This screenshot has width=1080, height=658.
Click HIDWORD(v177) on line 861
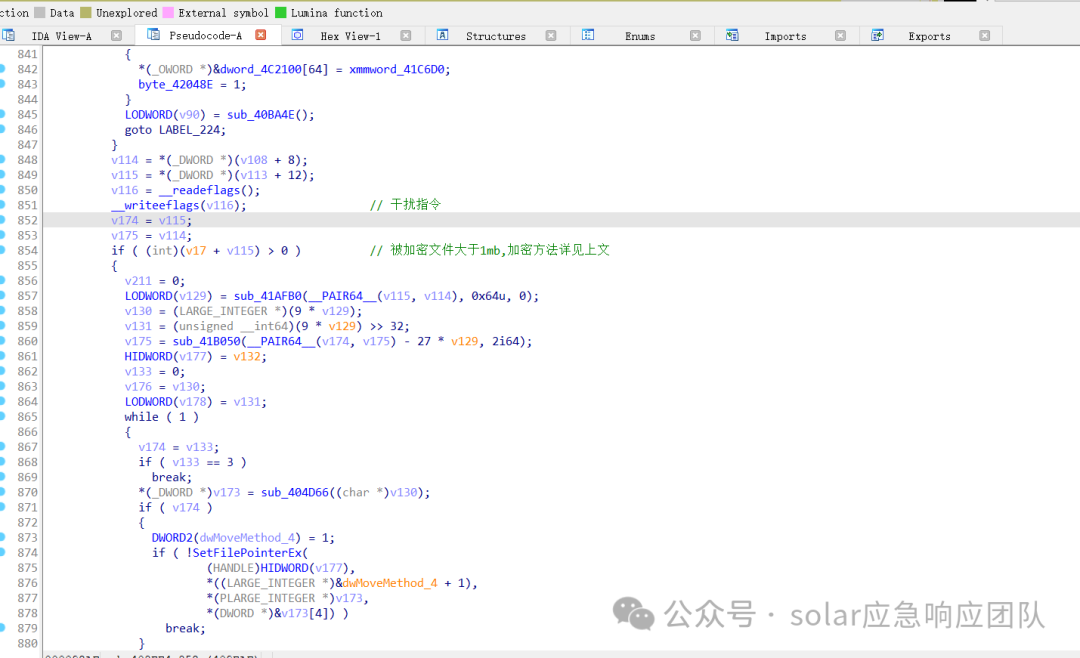click(169, 356)
